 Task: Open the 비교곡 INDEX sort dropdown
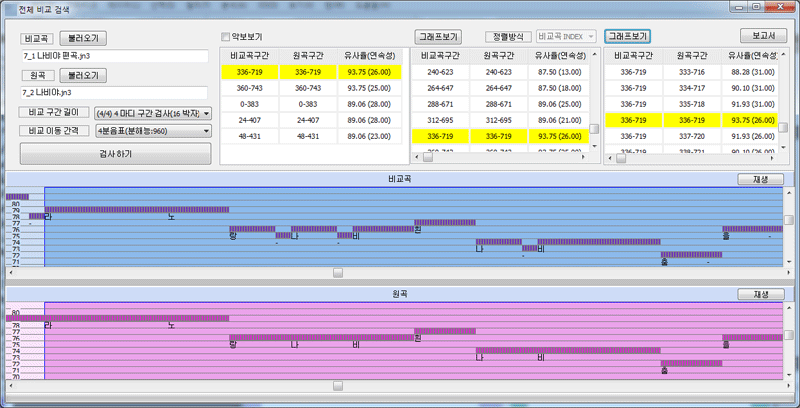click(566, 37)
